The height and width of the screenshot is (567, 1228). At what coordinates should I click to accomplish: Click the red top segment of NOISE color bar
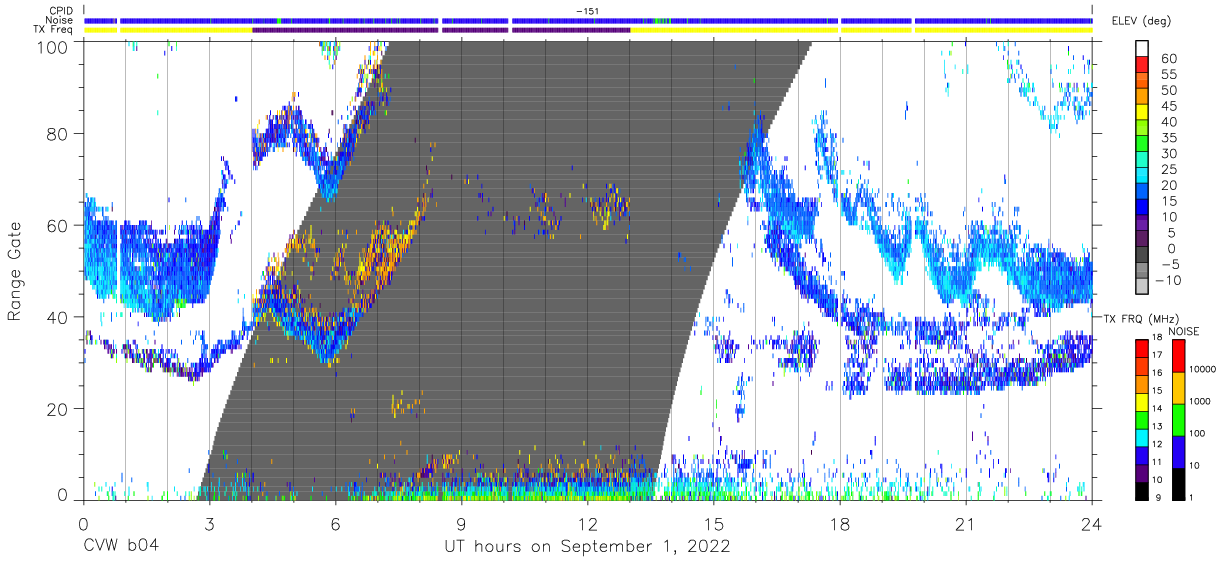pos(1177,356)
